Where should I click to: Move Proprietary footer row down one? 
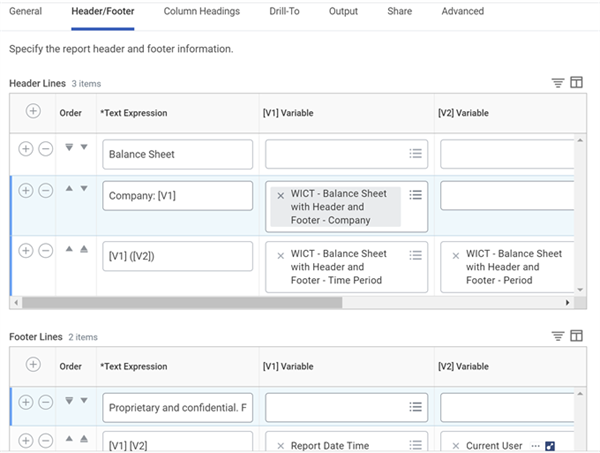pyautogui.click(x=84, y=401)
